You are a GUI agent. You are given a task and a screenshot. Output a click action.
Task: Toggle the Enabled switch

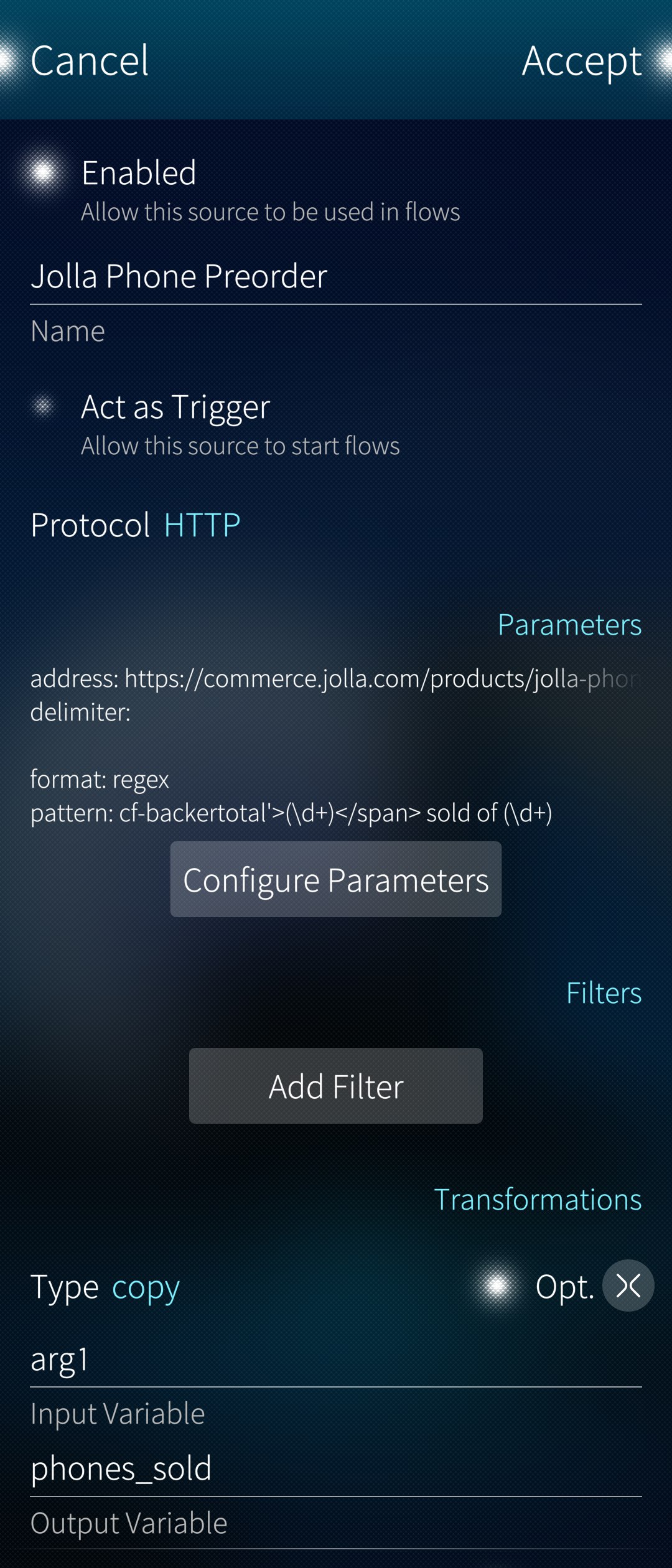click(x=43, y=172)
